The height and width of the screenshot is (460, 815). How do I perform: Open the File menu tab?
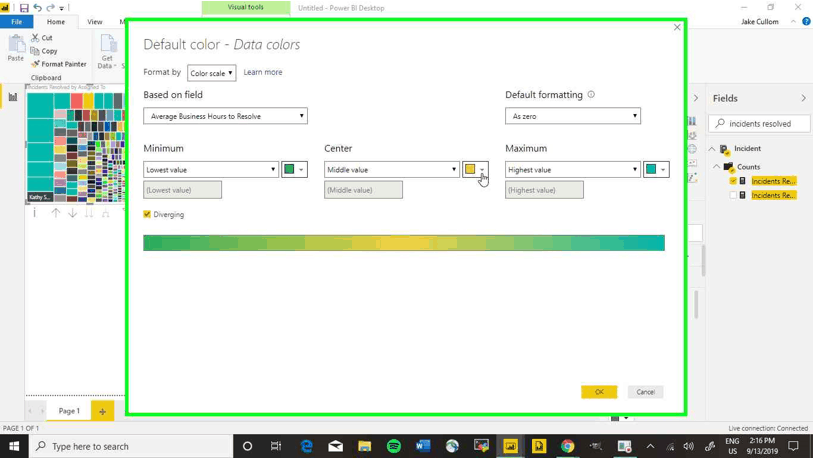point(17,22)
